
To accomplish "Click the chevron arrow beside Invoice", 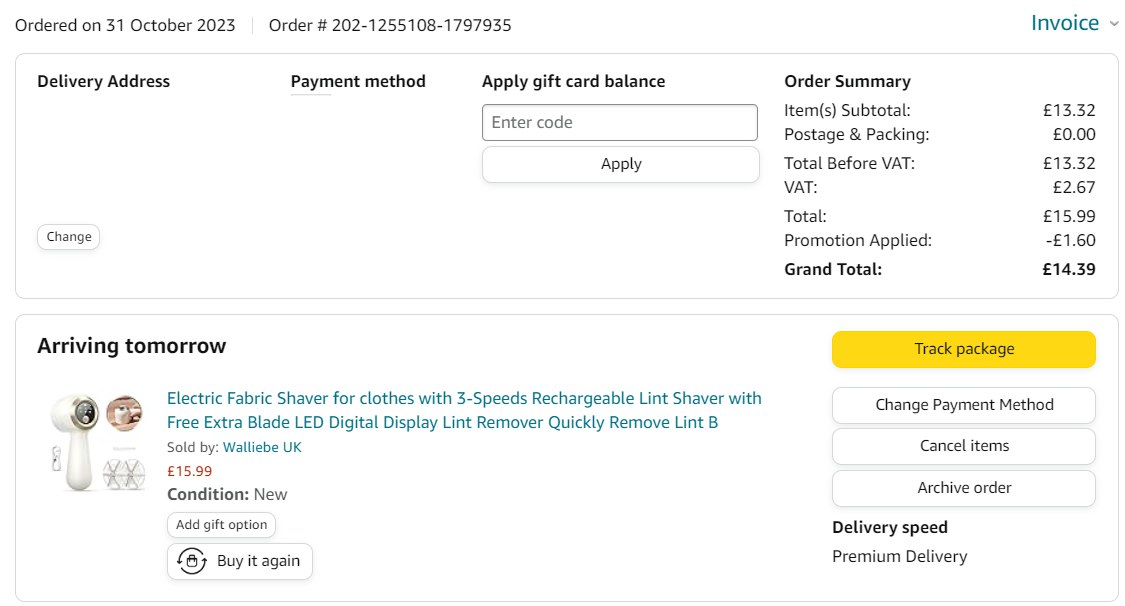I will point(1114,24).
